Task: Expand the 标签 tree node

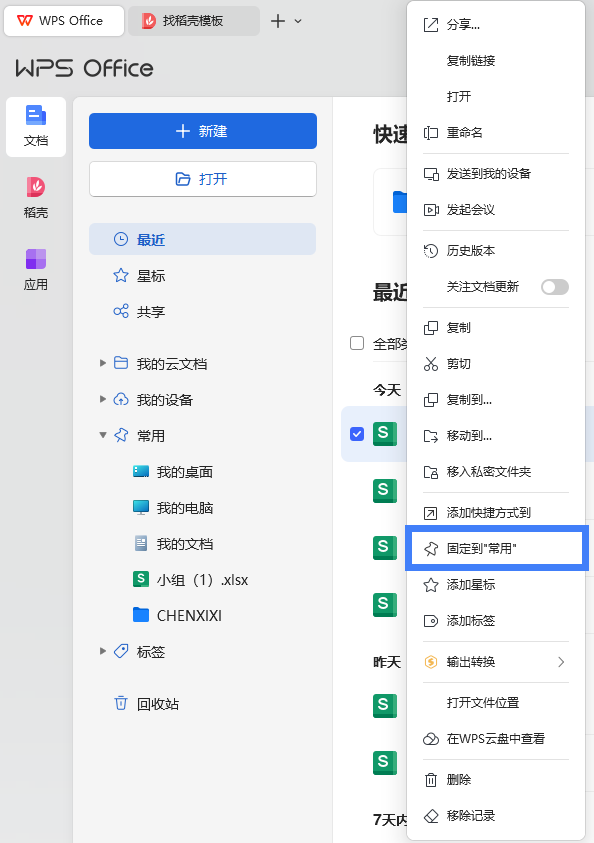Action: pos(103,652)
